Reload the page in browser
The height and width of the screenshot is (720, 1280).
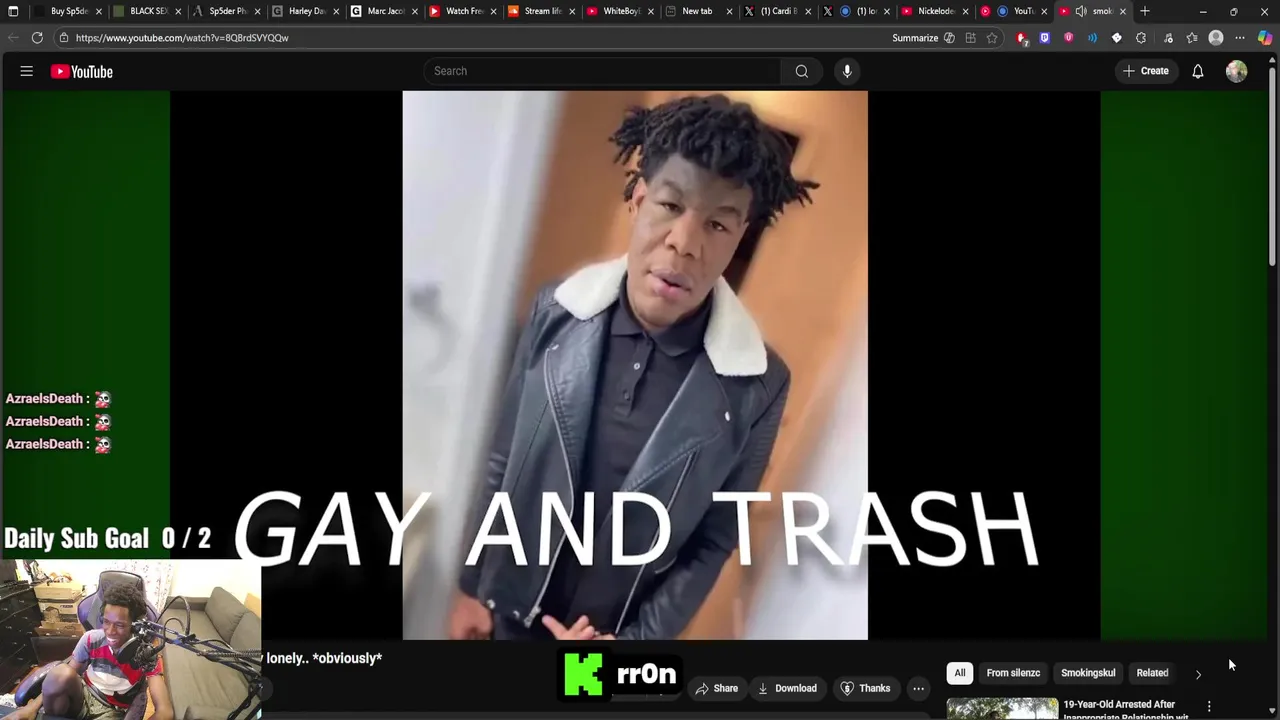pos(37,38)
